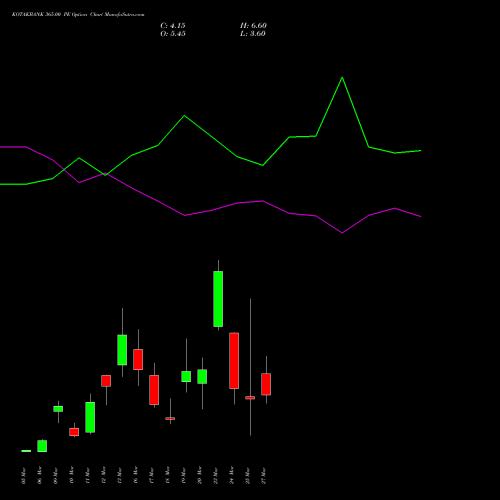The image size is (500, 500).
Task: Select the close value C: 4.15
Action: tap(173, 26)
